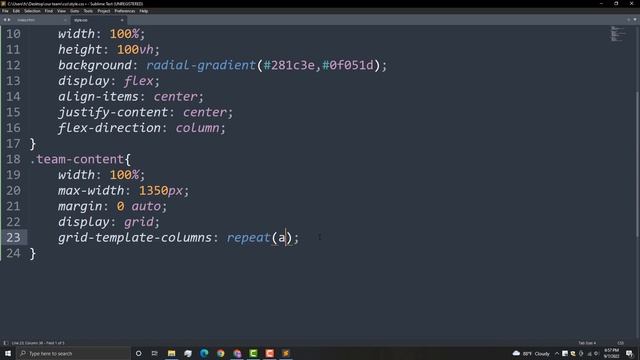Click the 0 auto margin value
640x360 pixels.
[138, 207]
